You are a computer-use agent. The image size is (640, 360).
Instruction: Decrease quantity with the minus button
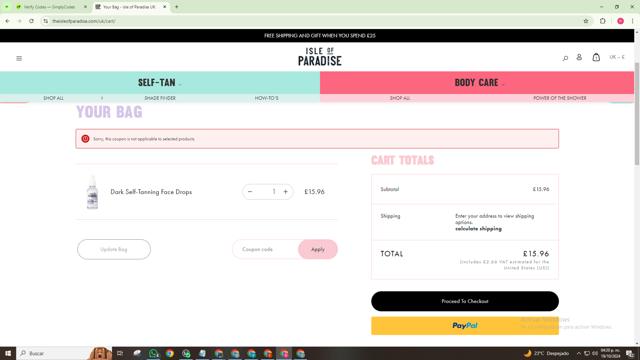coord(250,191)
